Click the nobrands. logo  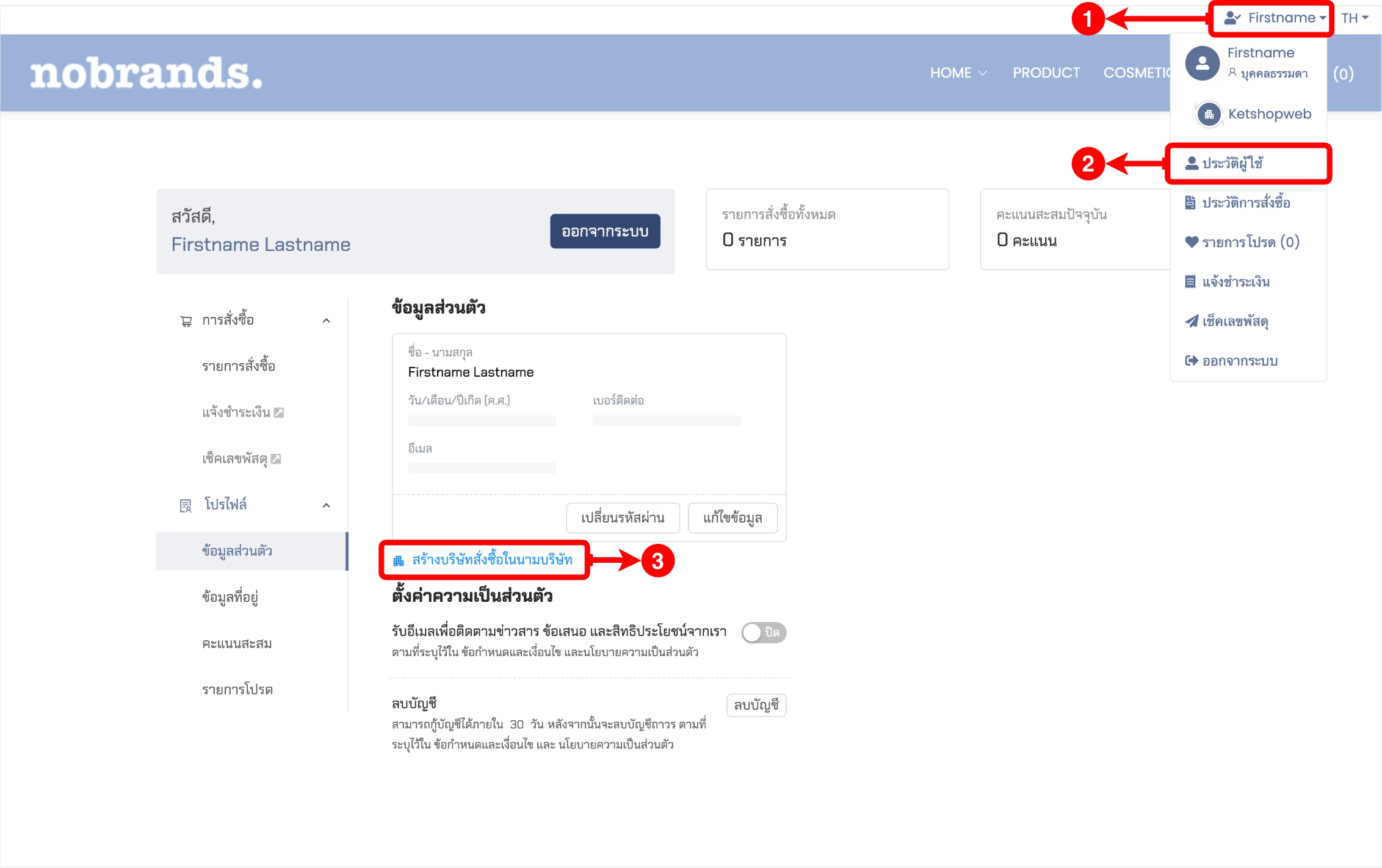point(147,73)
